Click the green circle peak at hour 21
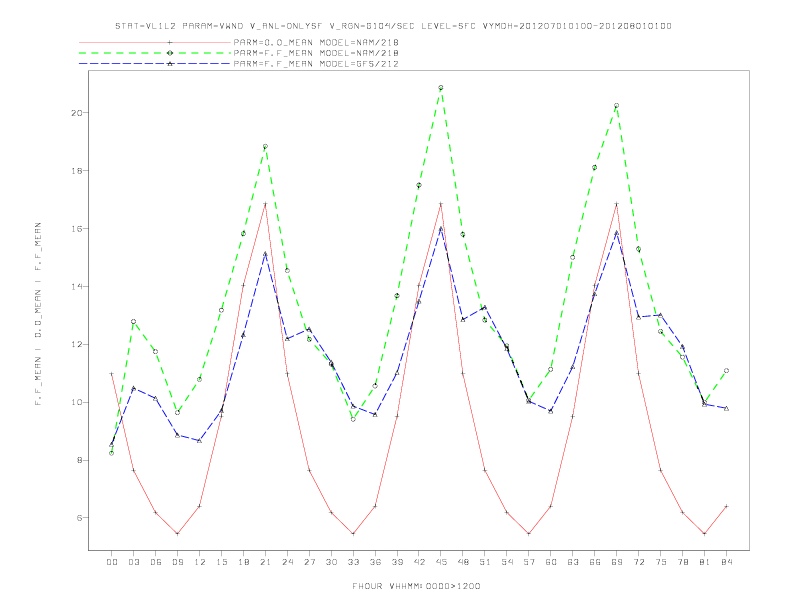This screenshot has width=792, height=612. coord(265,146)
